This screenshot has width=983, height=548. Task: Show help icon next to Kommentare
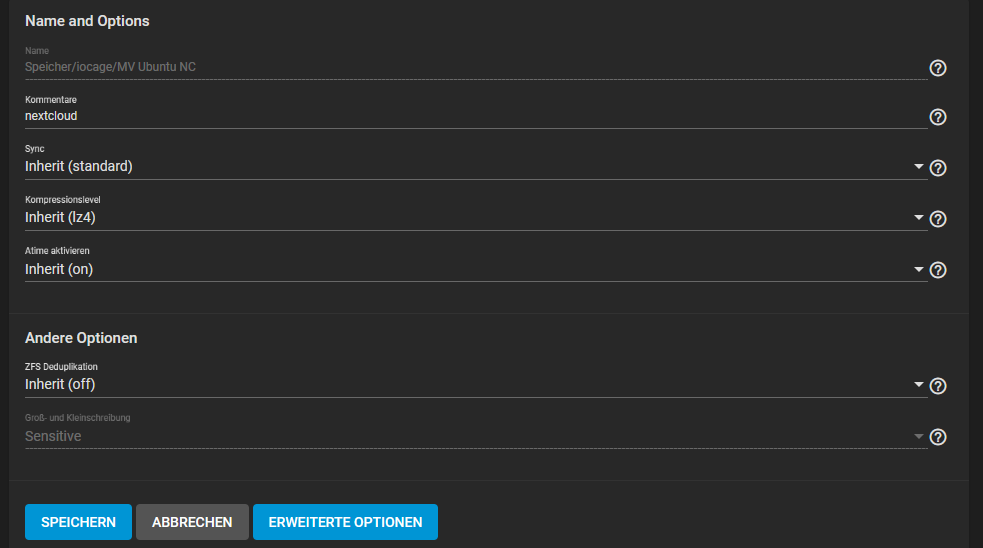pyautogui.click(x=937, y=117)
